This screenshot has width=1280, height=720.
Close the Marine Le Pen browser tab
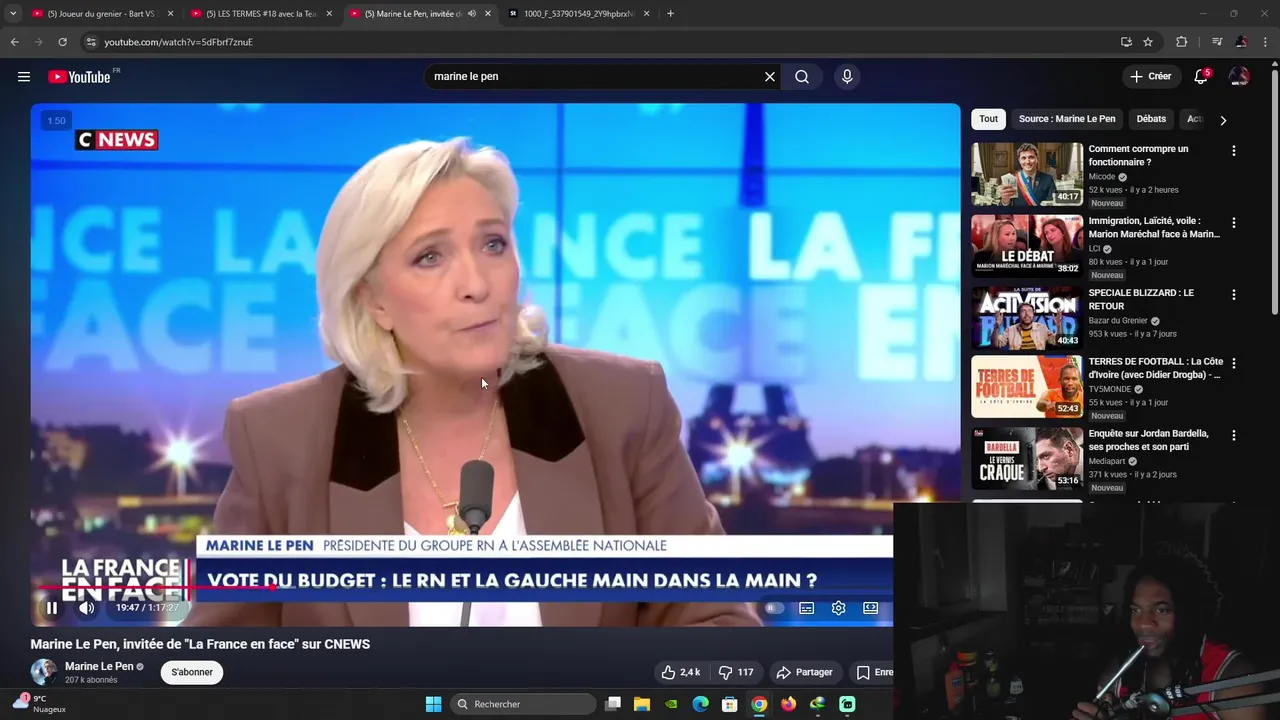click(x=487, y=14)
